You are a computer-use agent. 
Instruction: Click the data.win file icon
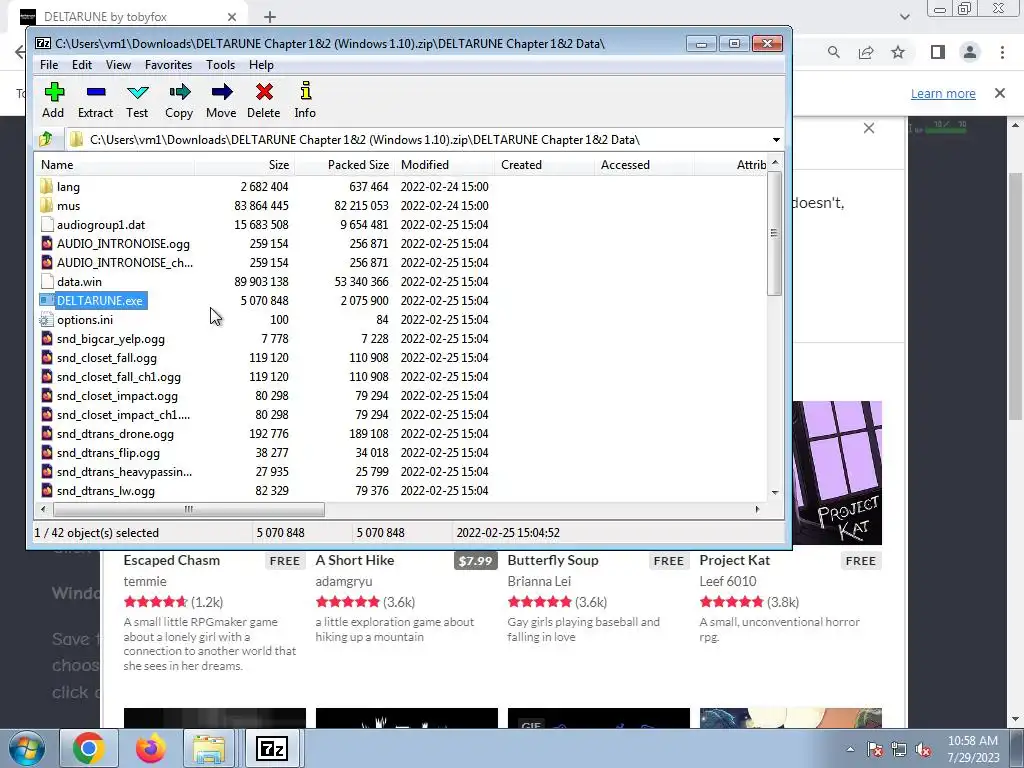(46, 281)
